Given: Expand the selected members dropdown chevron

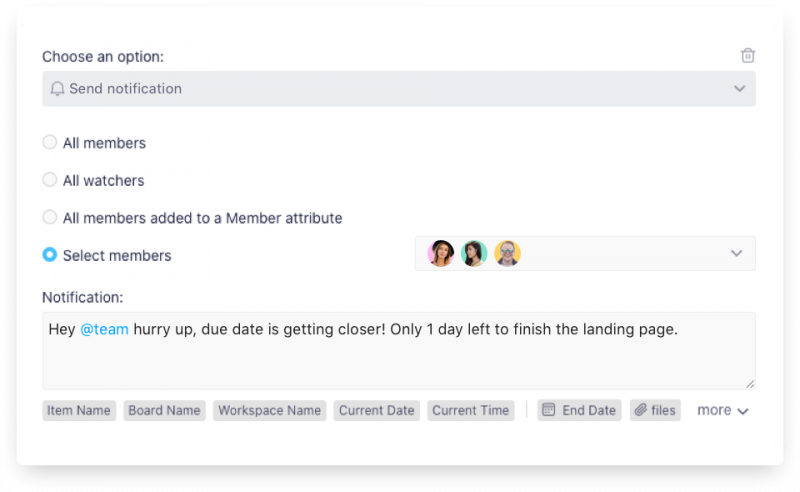Looking at the screenshot, I should (x=737, y=254).
